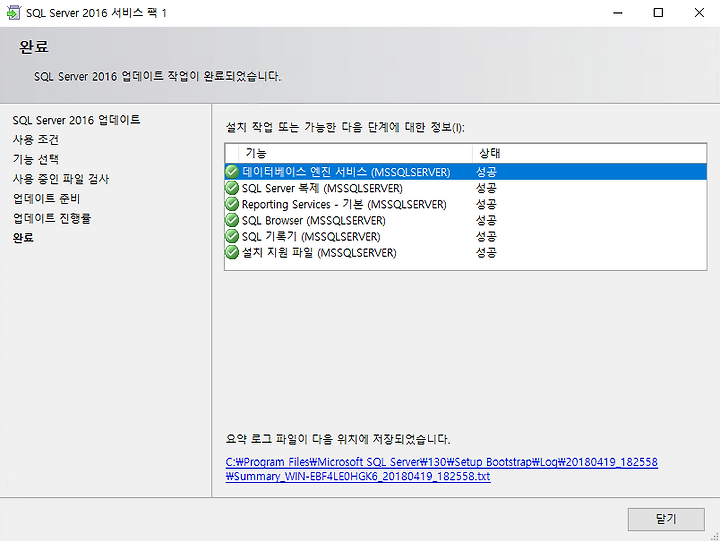Click 성공 status of Reporting Services row
This screenshot has height=541, width=720.
[x=486, y=204]
